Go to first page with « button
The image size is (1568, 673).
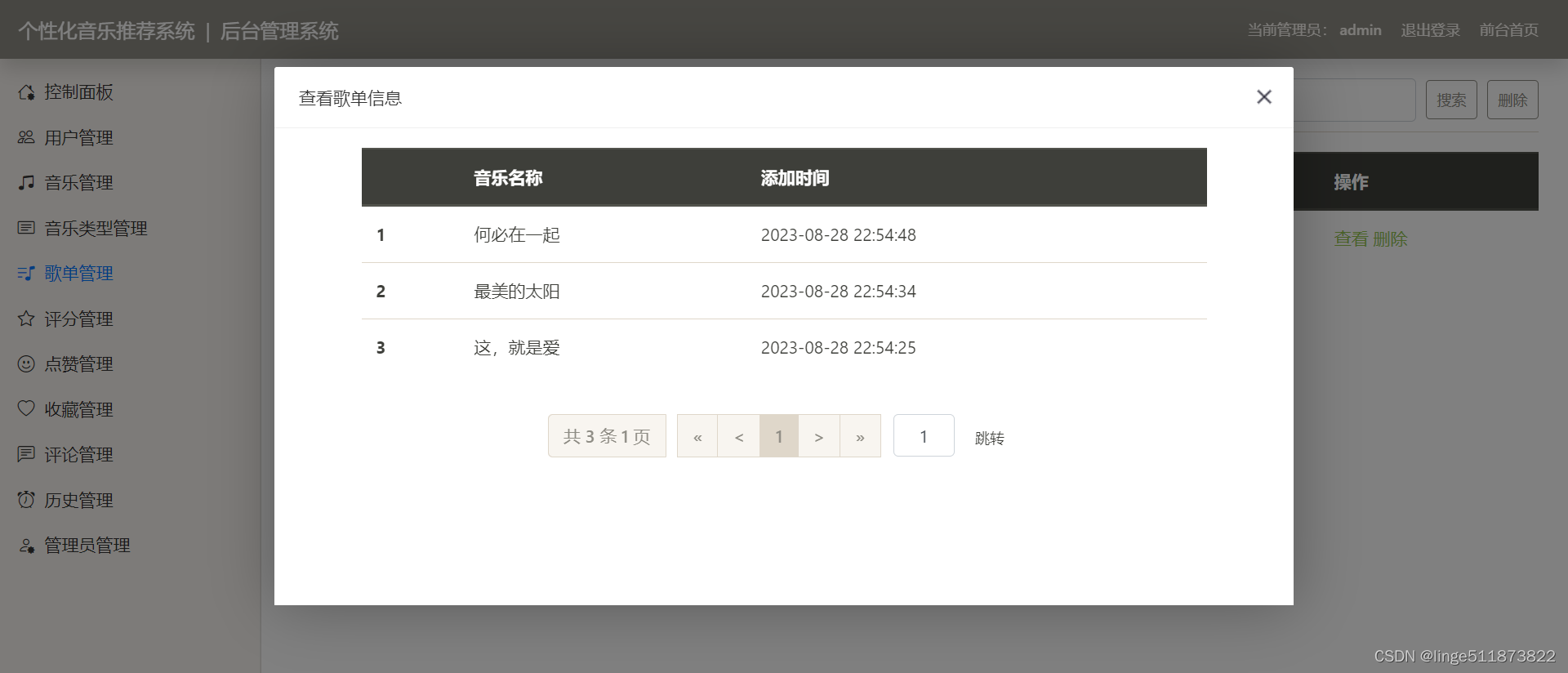tap(697, 436)
